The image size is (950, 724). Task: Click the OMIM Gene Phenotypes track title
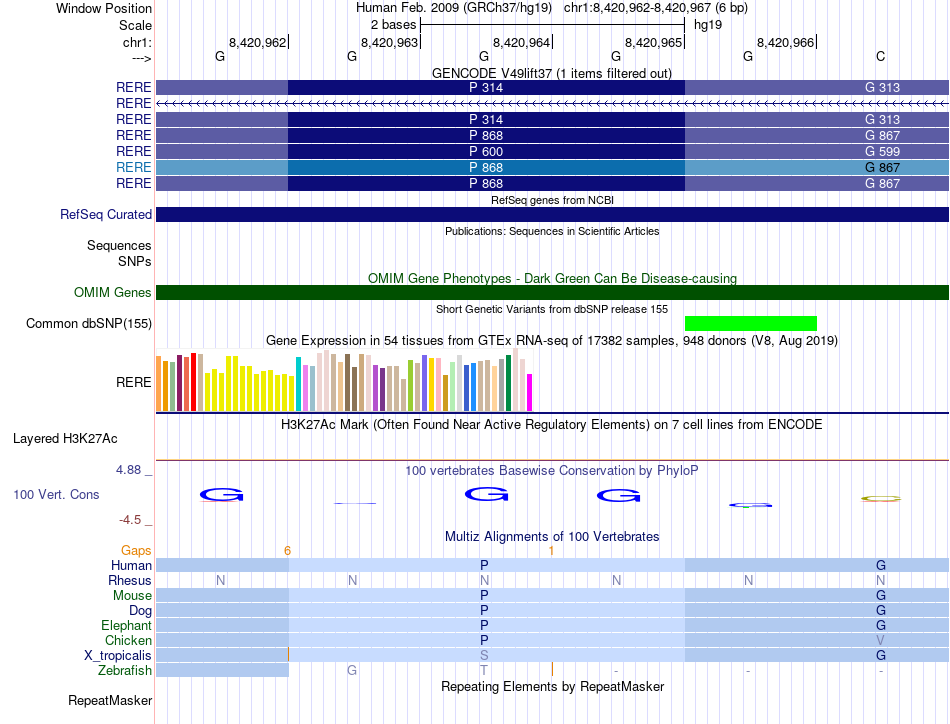tap(552, 278)
